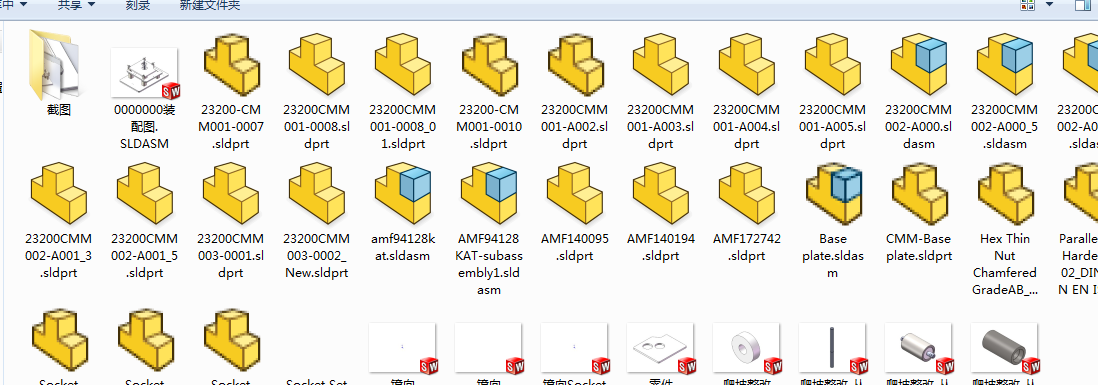Select the white washer ring part thumbnail
The height and width of the screenshot is (385, 1098).
(747, 348)
